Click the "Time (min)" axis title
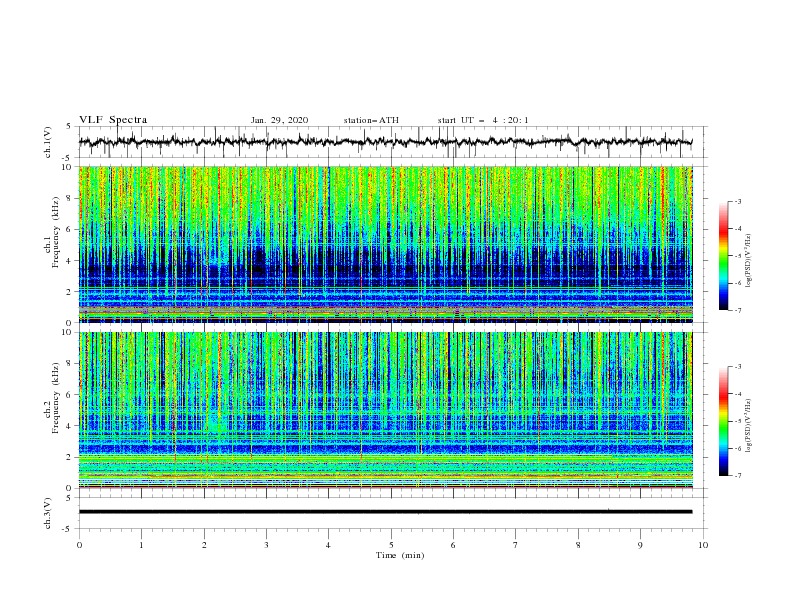Viewport: 792px width, 612px height. (400, 555)
